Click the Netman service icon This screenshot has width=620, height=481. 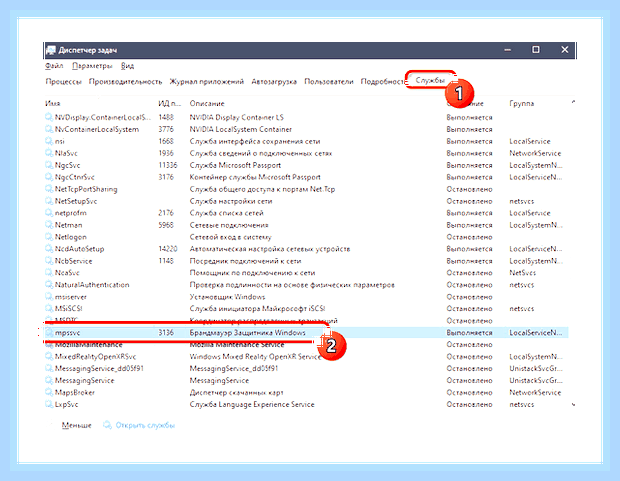49,225
